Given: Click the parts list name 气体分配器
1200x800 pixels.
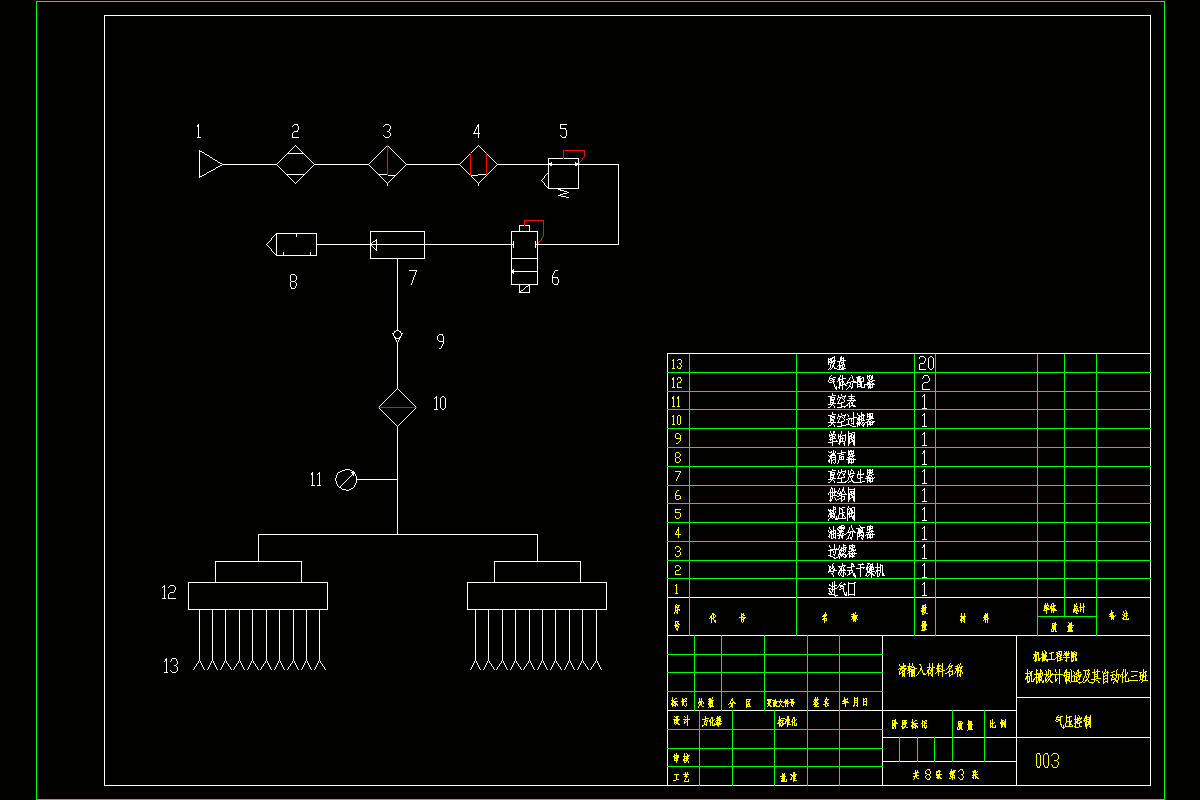Looking at the screenshot, I should 851,382.
